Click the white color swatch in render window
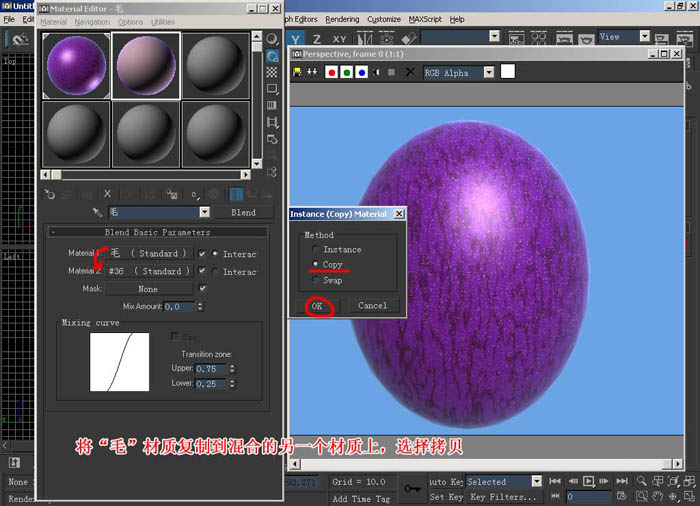The height and width of the screenshot is (506, 700). point(508,71)
